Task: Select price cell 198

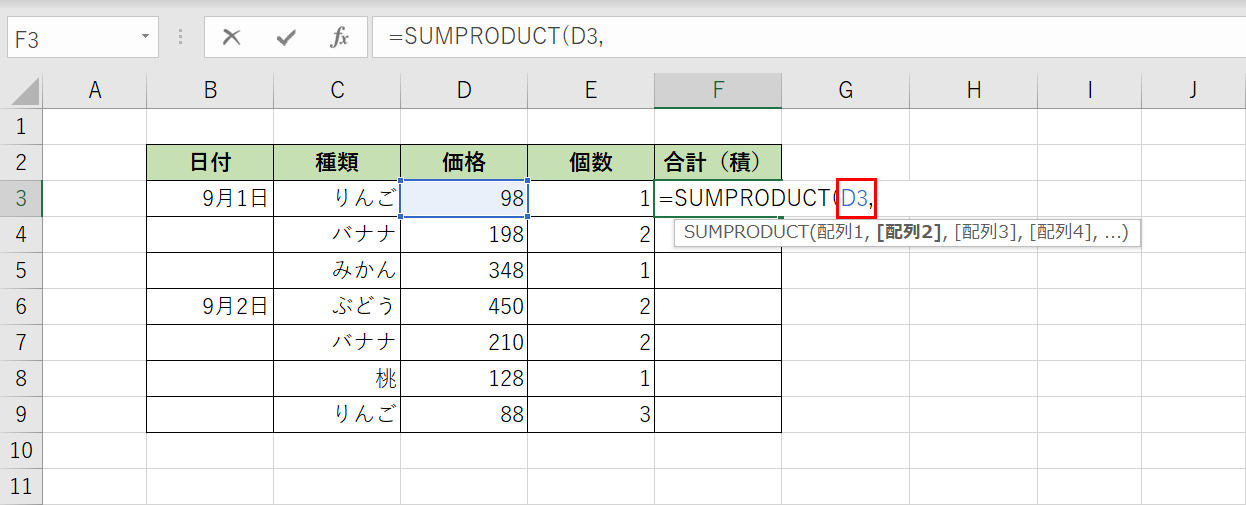Action: pyautogui.click(x=464, y=234)
